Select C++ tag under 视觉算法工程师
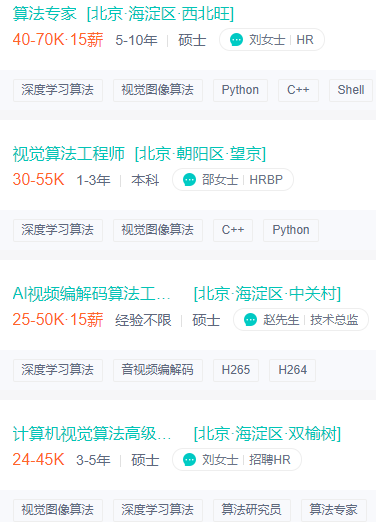This screenshot has width=376, height=522. pos(233,230)
